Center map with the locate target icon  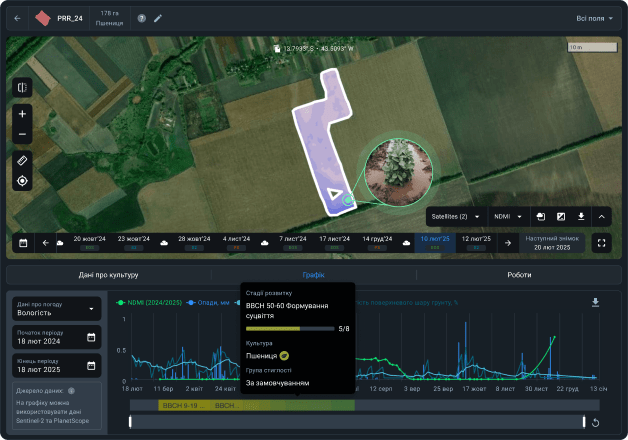point(22,181)
